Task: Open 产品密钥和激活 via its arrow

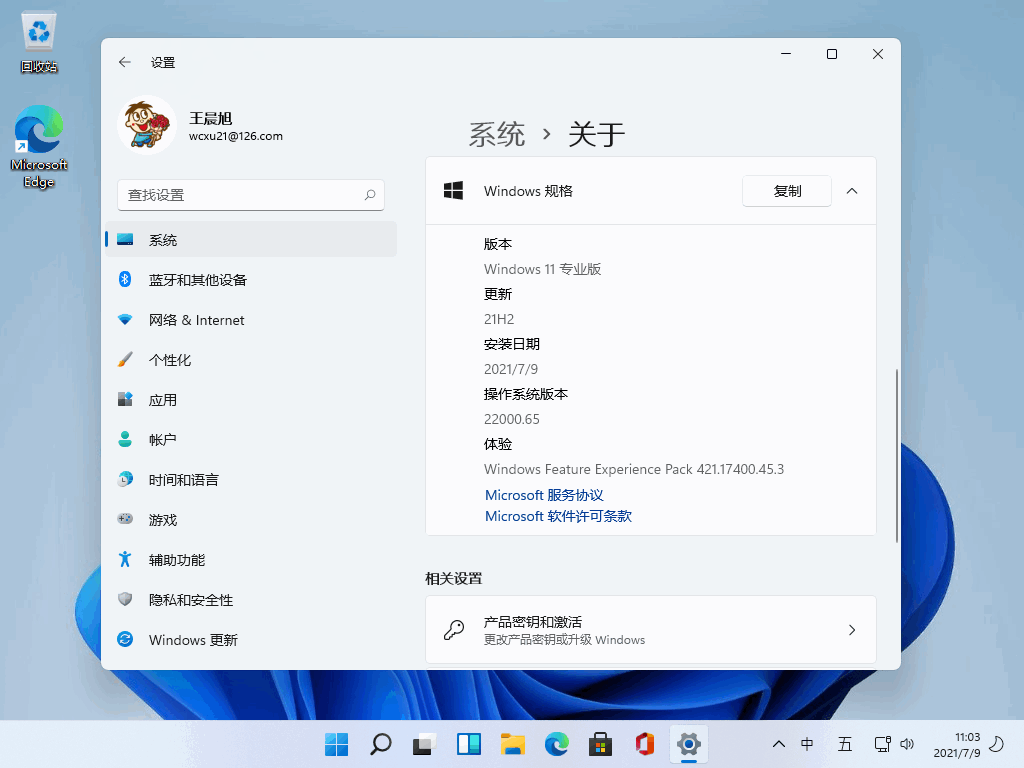Action: [852, 630]
